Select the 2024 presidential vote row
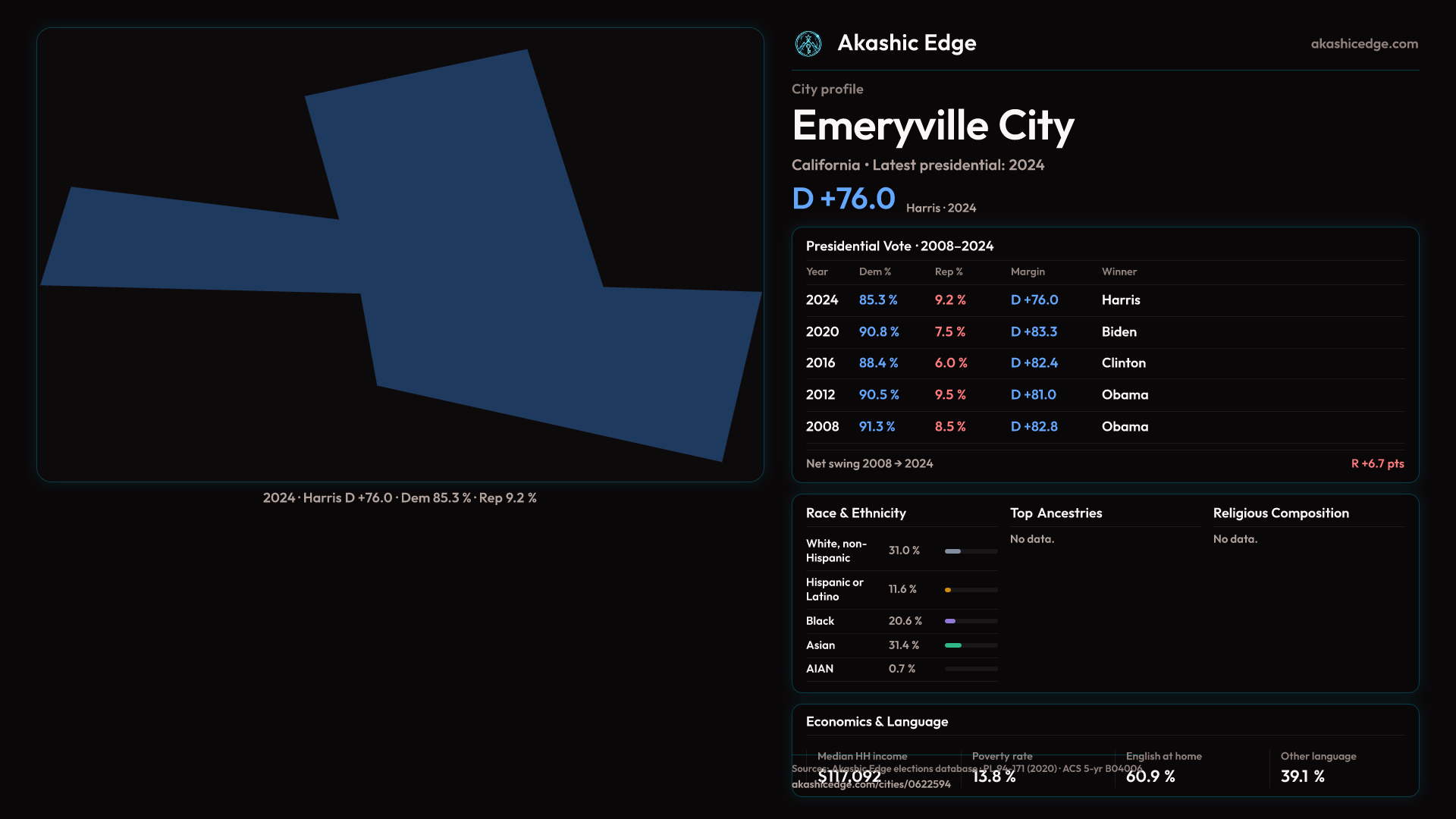Image resolution: width=1456 pixels, height=819 pixels. (1104, 300)
